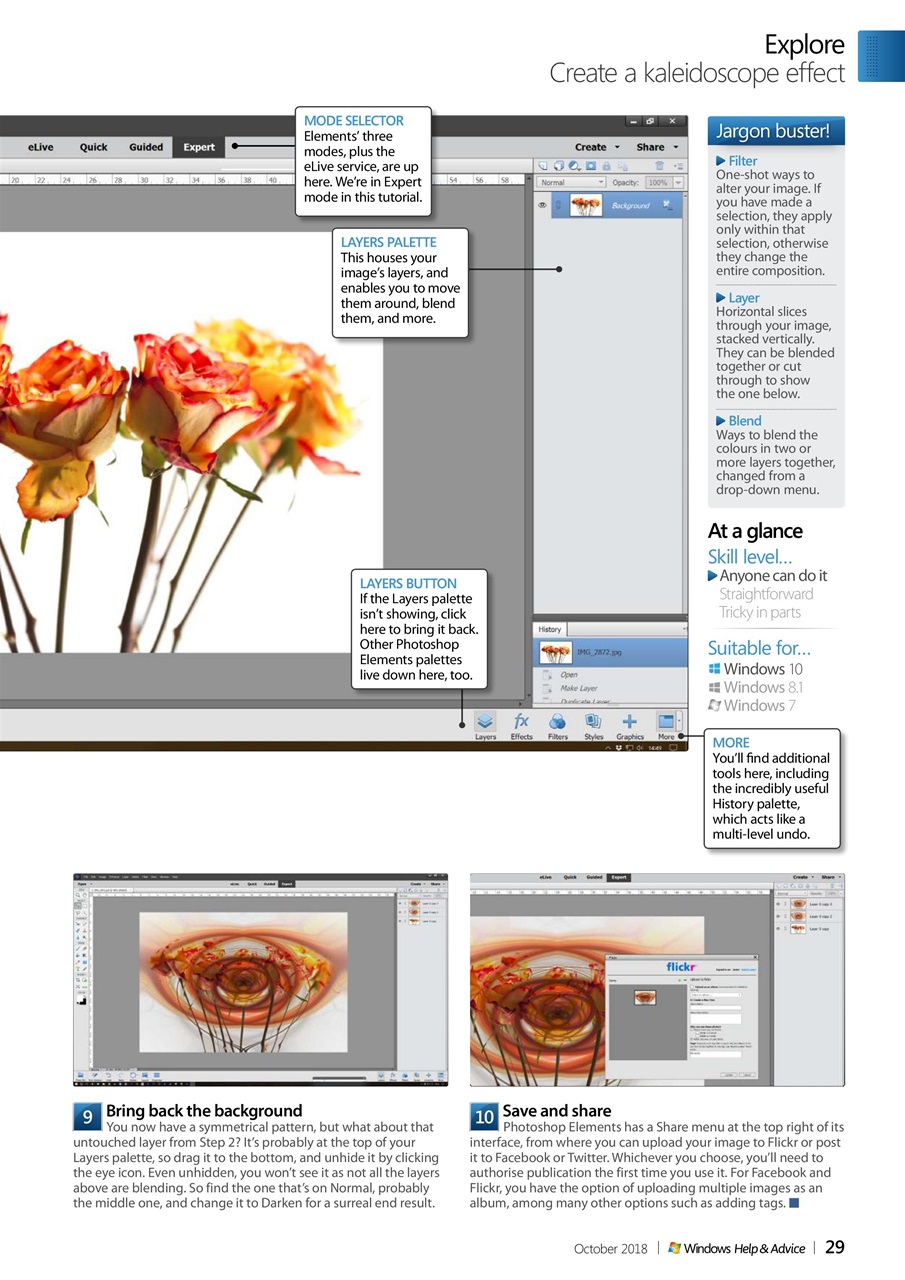
Task: Open the fx Effects panel
Action: (x=521, y=724)
